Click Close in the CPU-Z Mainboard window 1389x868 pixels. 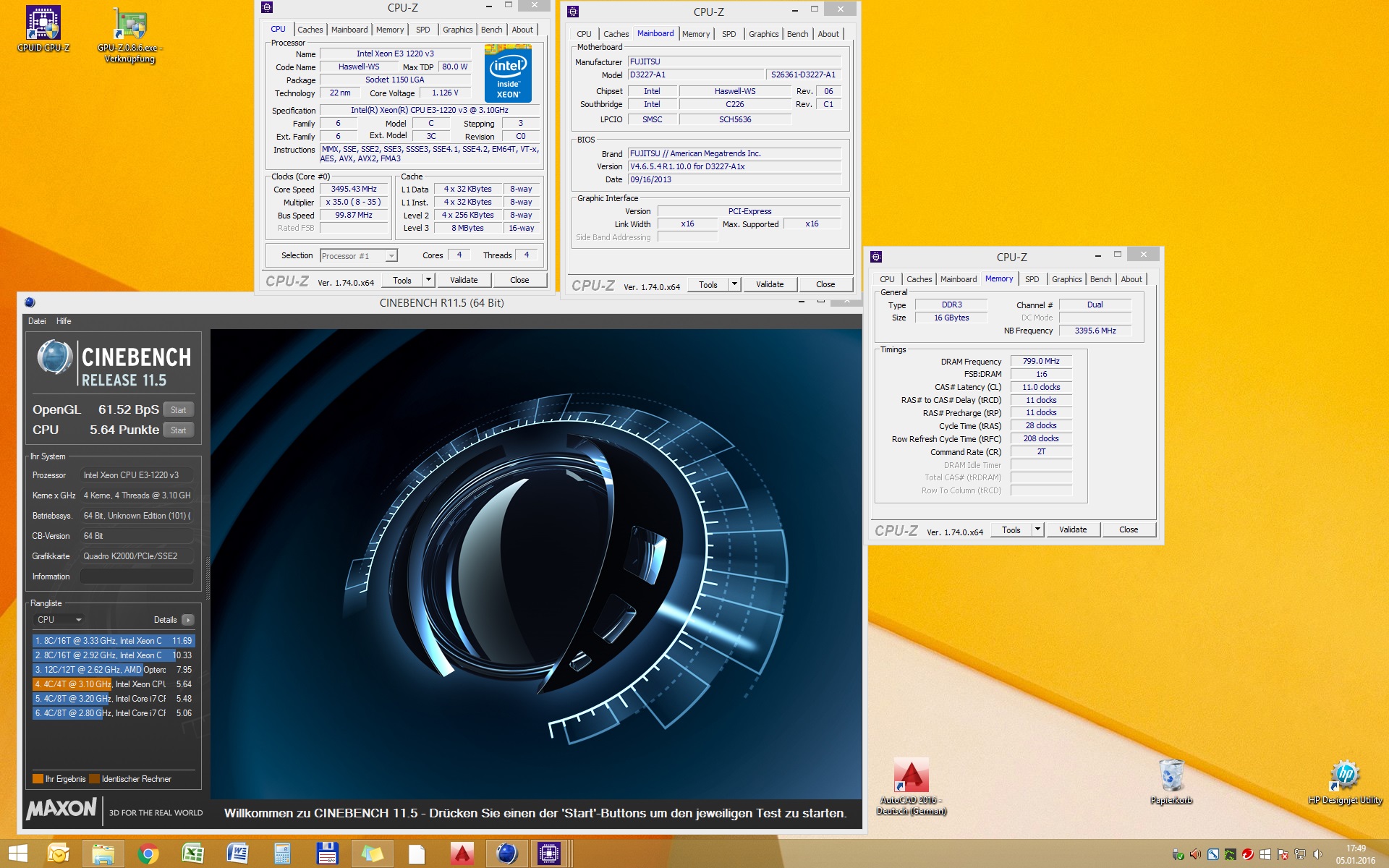tap(825, 284)
